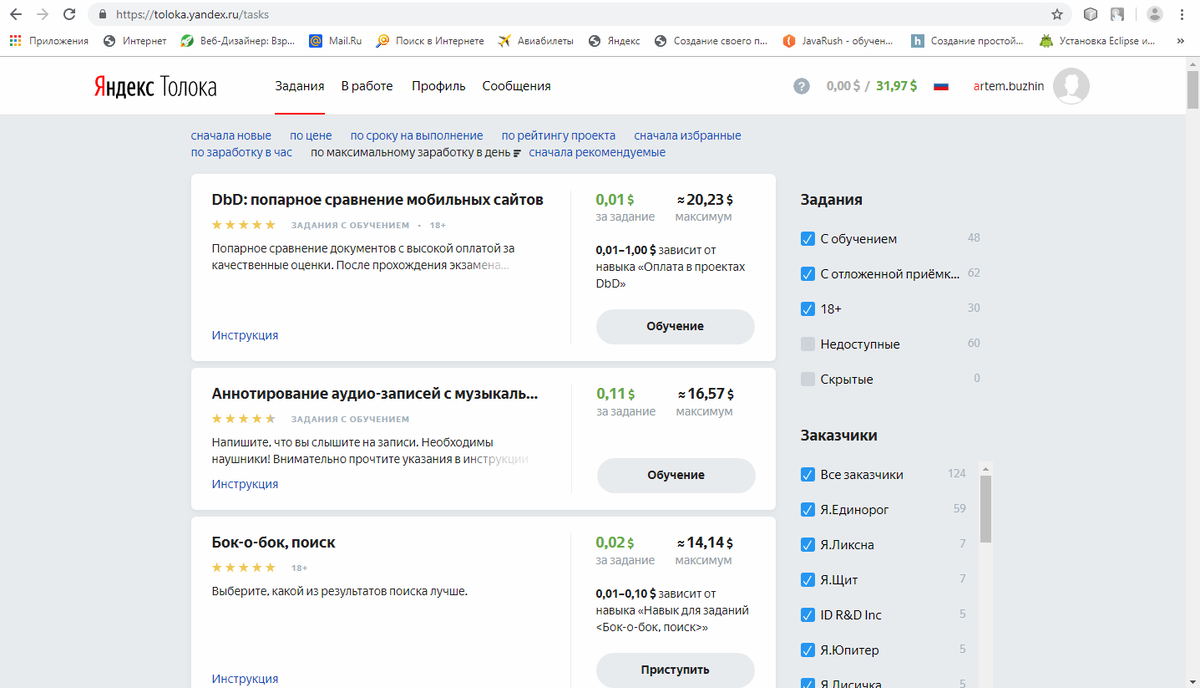Image resolution: width=1200 pixels, height=688 pixels.
Task: Uncheck the Я.Ликсна checkbox
Action: click(x=808, y=545)
